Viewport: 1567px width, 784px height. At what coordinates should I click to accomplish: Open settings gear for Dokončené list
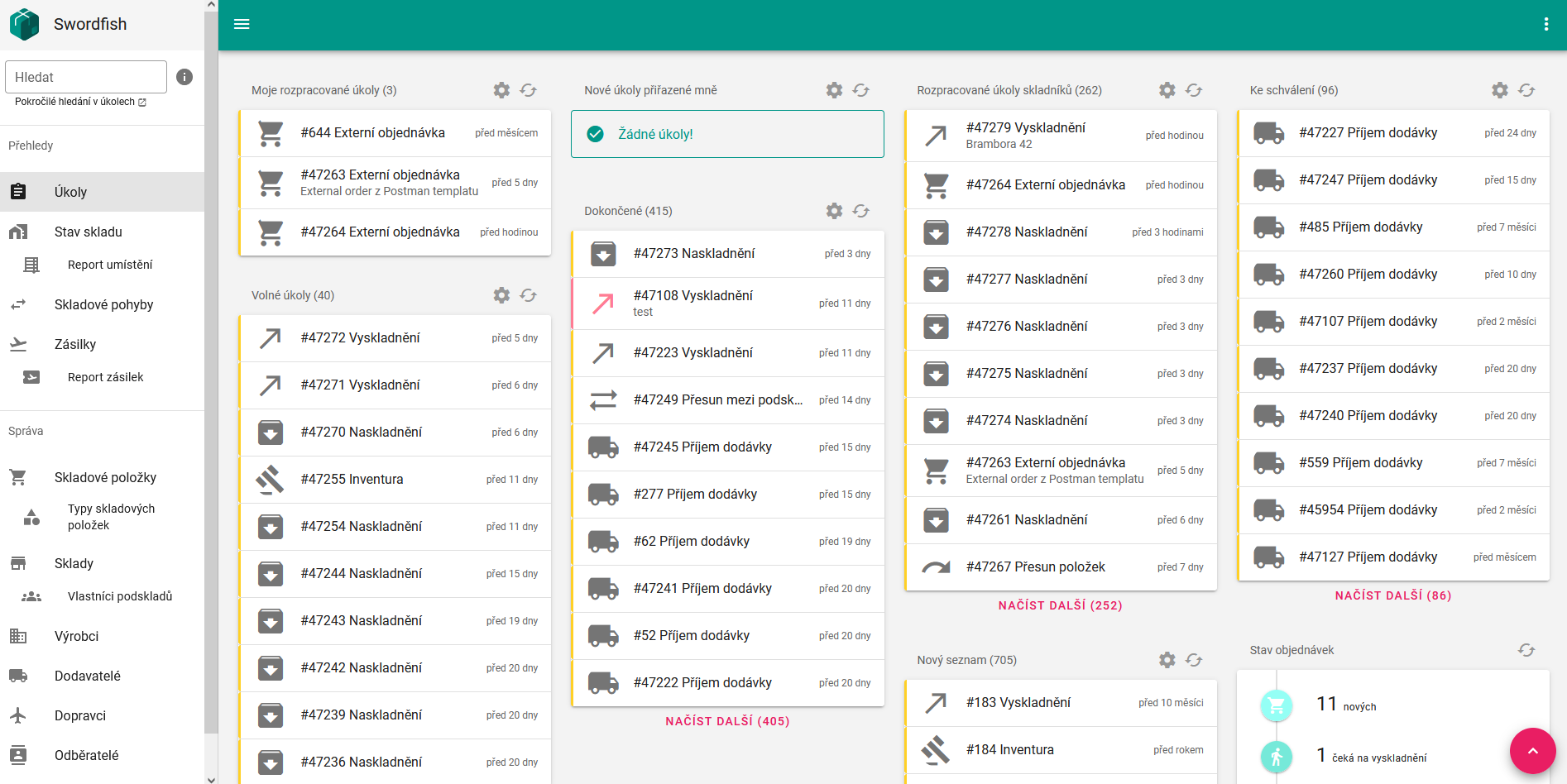[834, 211]
